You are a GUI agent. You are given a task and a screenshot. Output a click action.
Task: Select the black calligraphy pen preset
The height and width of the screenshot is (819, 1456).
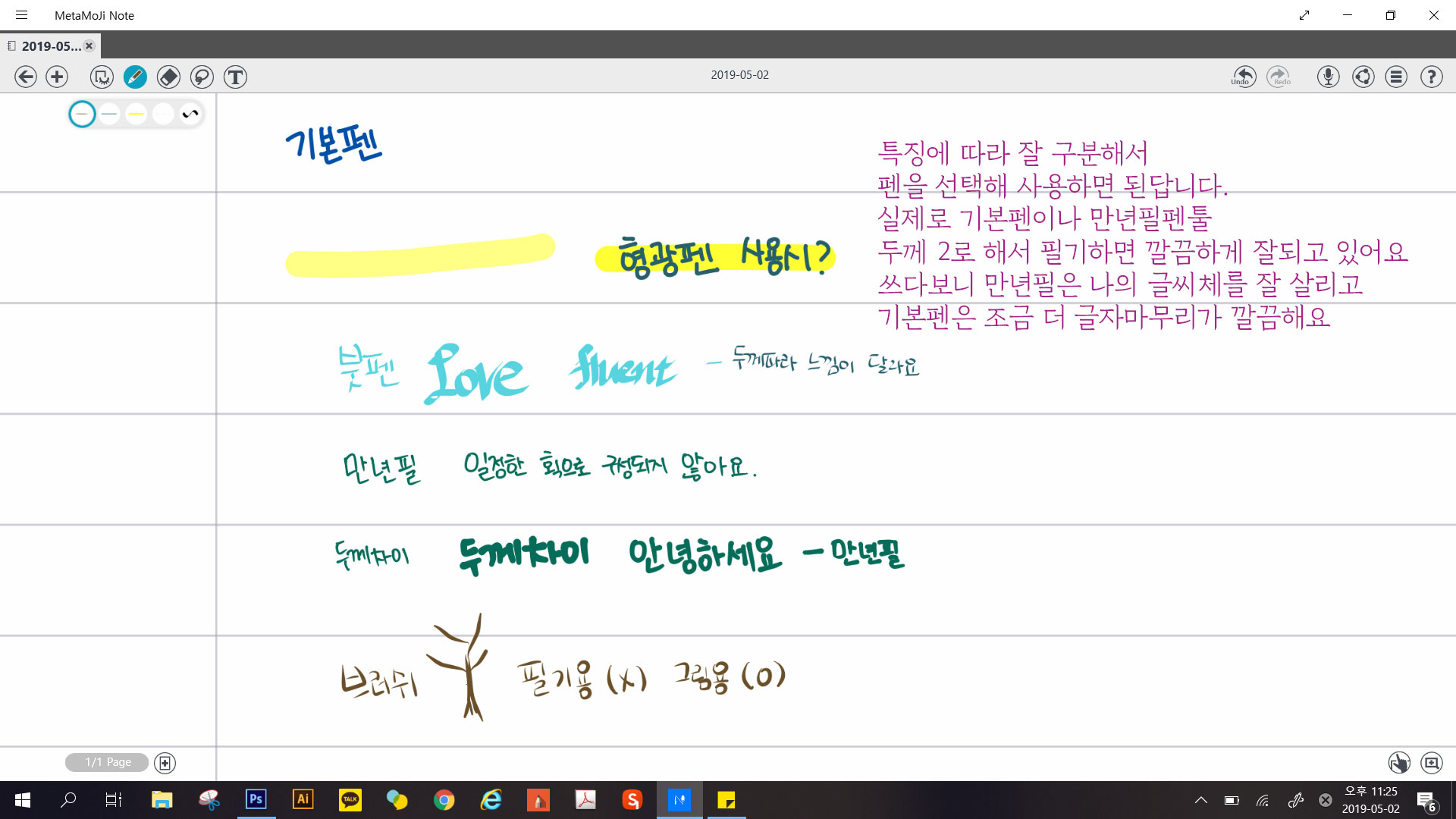(x=190, y=115)
